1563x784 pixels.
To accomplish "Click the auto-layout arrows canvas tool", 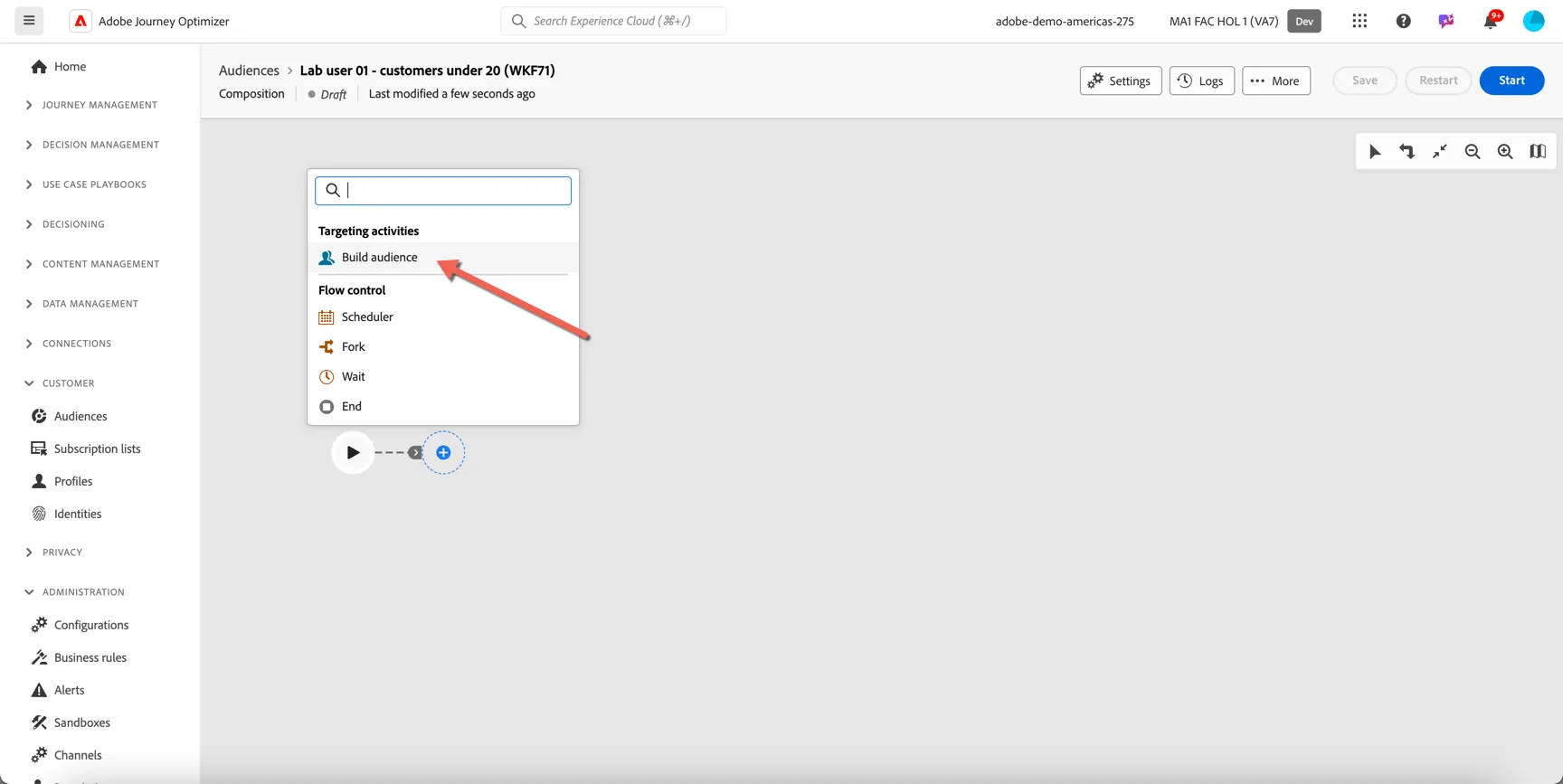I will [1407, 152].
